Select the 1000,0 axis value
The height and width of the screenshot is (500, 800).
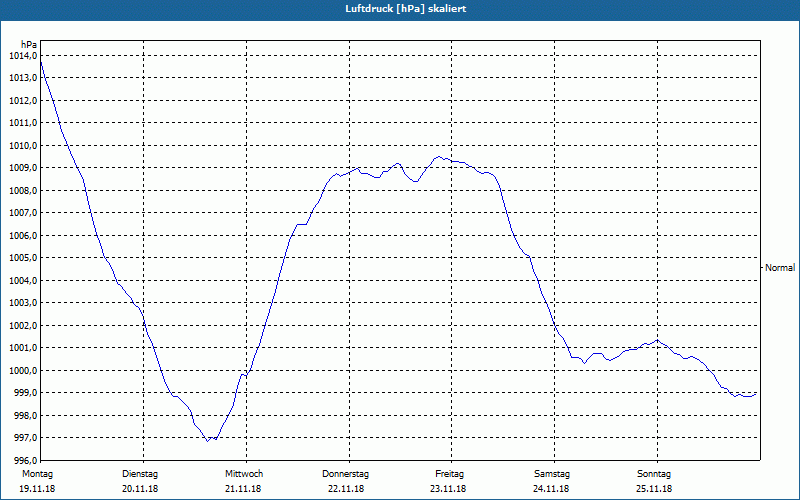click(x=23, y=370)
